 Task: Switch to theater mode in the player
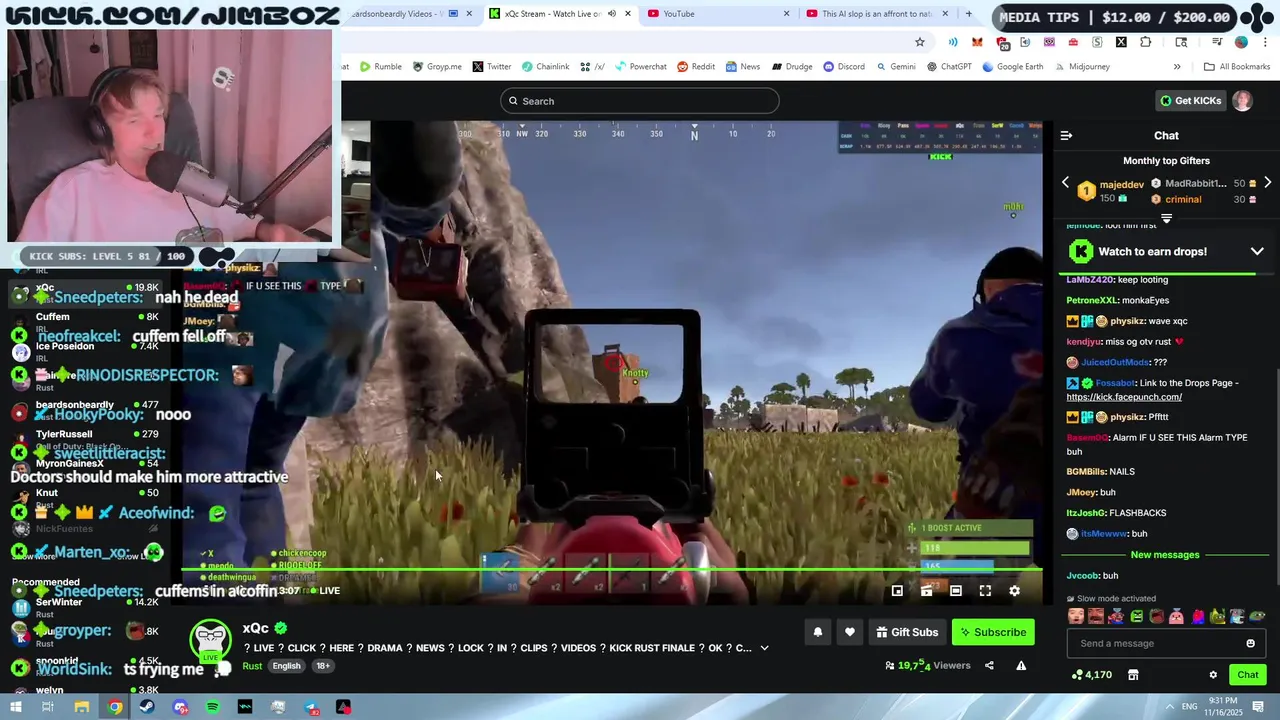[955, 591]
